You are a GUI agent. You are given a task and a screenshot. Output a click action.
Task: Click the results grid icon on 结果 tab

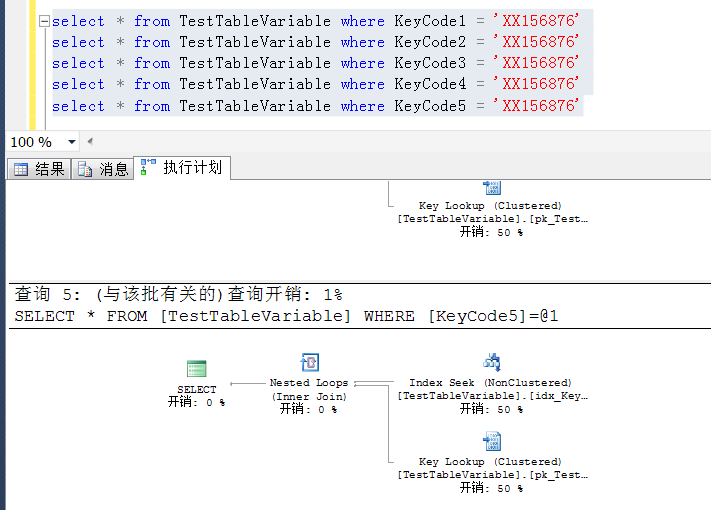pos(21,170)
